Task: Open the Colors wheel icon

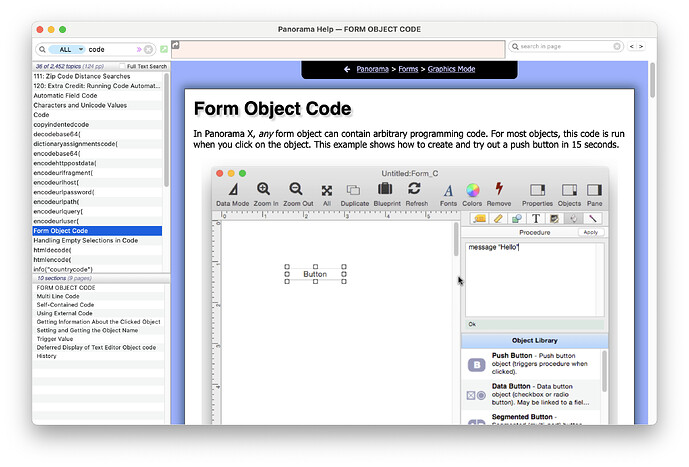Action: pyautogui.click(x=472, y=190)
